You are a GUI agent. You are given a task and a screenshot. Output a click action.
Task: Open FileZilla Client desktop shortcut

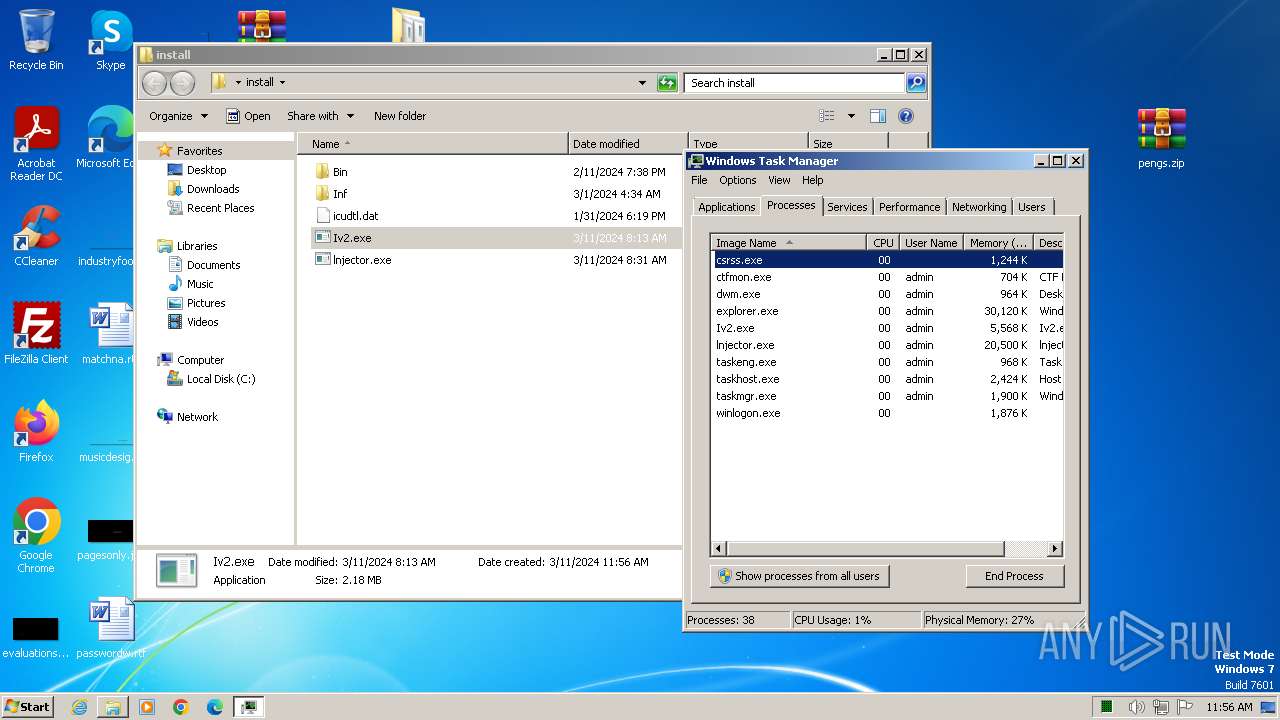click(x=36, y=333)
